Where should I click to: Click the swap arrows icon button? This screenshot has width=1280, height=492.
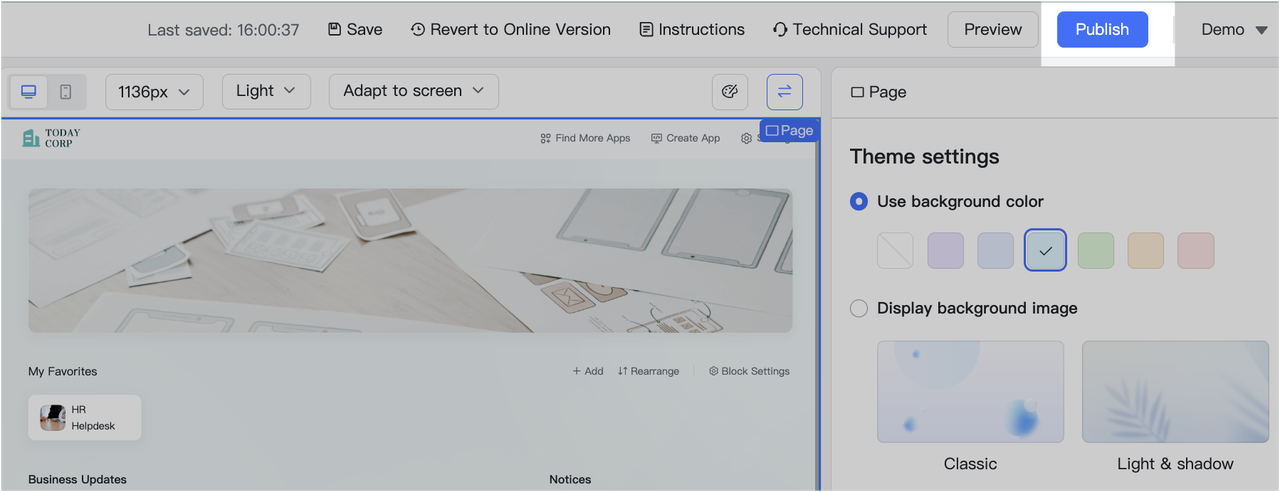[x=784, y=92]
